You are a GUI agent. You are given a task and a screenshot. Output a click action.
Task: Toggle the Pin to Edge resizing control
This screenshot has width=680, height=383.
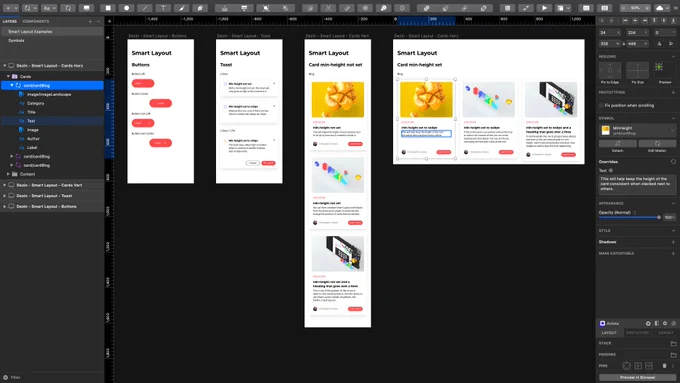click(610, 70)
